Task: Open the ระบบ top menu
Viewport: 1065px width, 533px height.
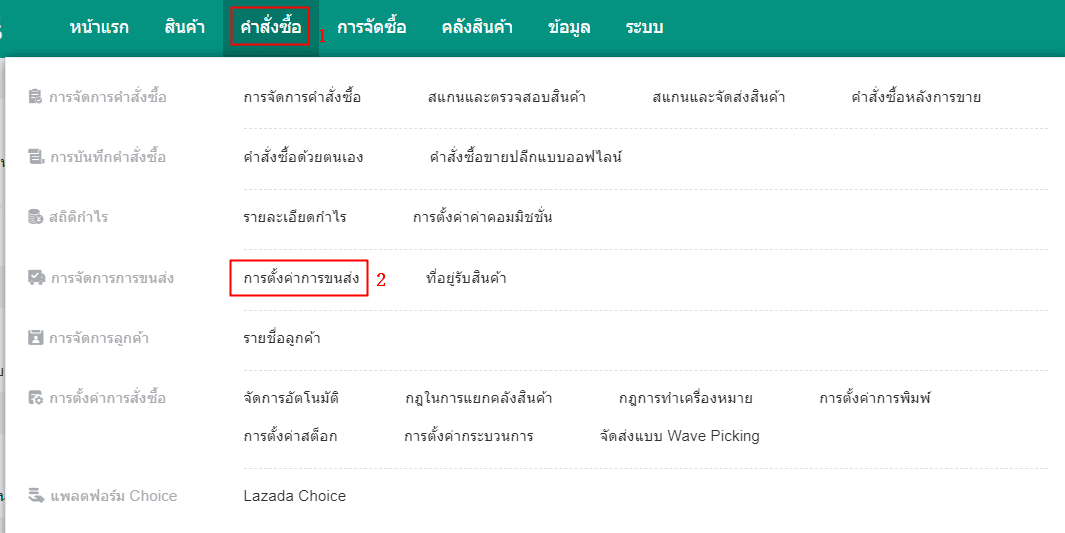Action: pyautogui.click(x=644, y=28)
